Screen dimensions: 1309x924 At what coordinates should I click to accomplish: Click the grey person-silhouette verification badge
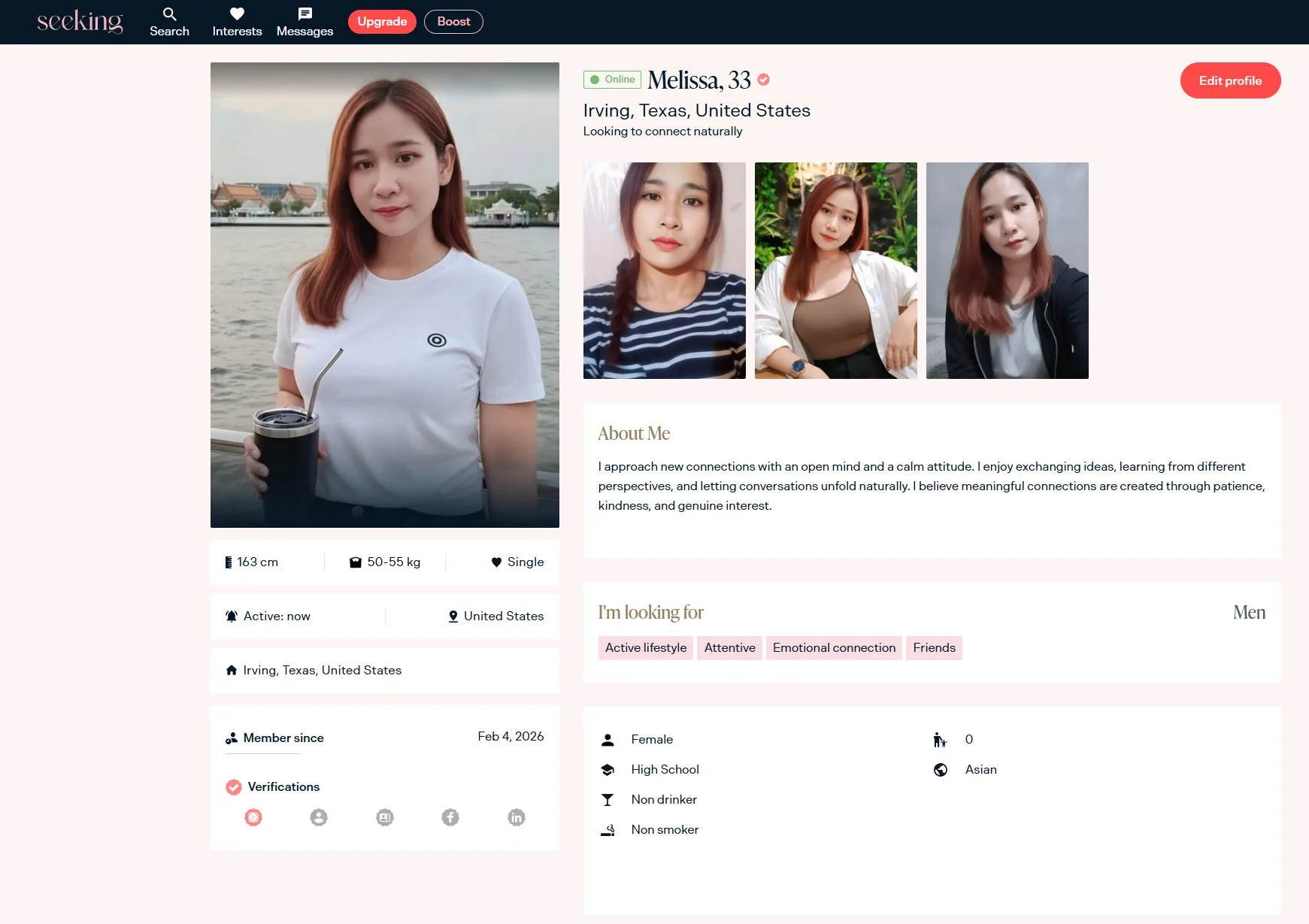pos(319,817)
